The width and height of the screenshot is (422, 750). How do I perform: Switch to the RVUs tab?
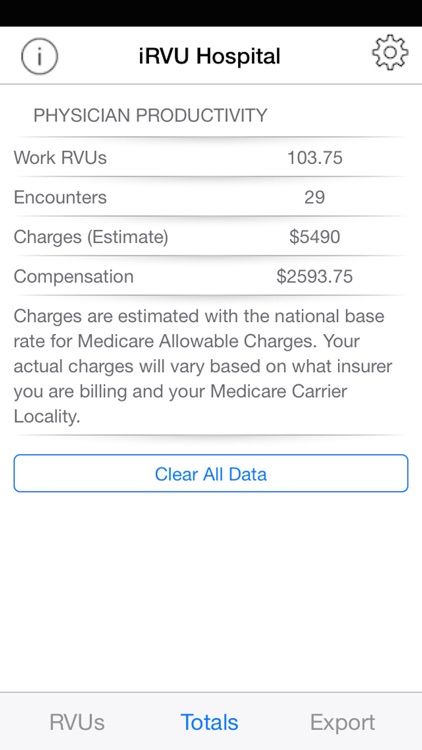[77, 722]
